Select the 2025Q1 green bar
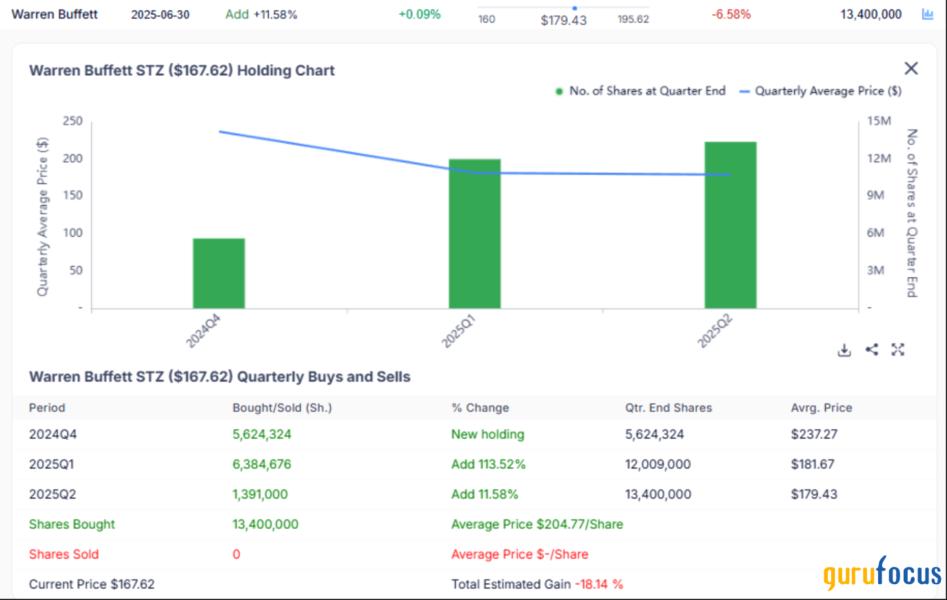The image size is (947, 600). [475, 234]
